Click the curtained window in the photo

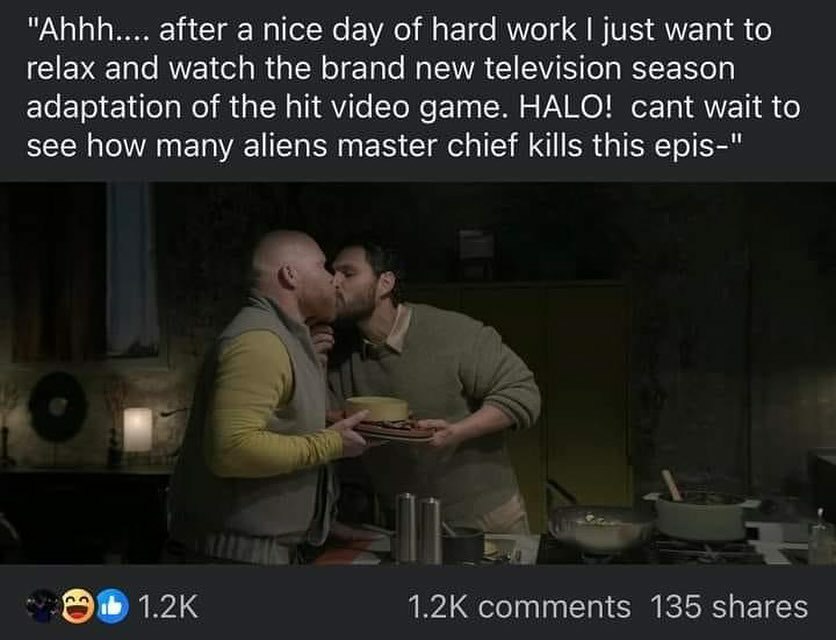[132, 269]
